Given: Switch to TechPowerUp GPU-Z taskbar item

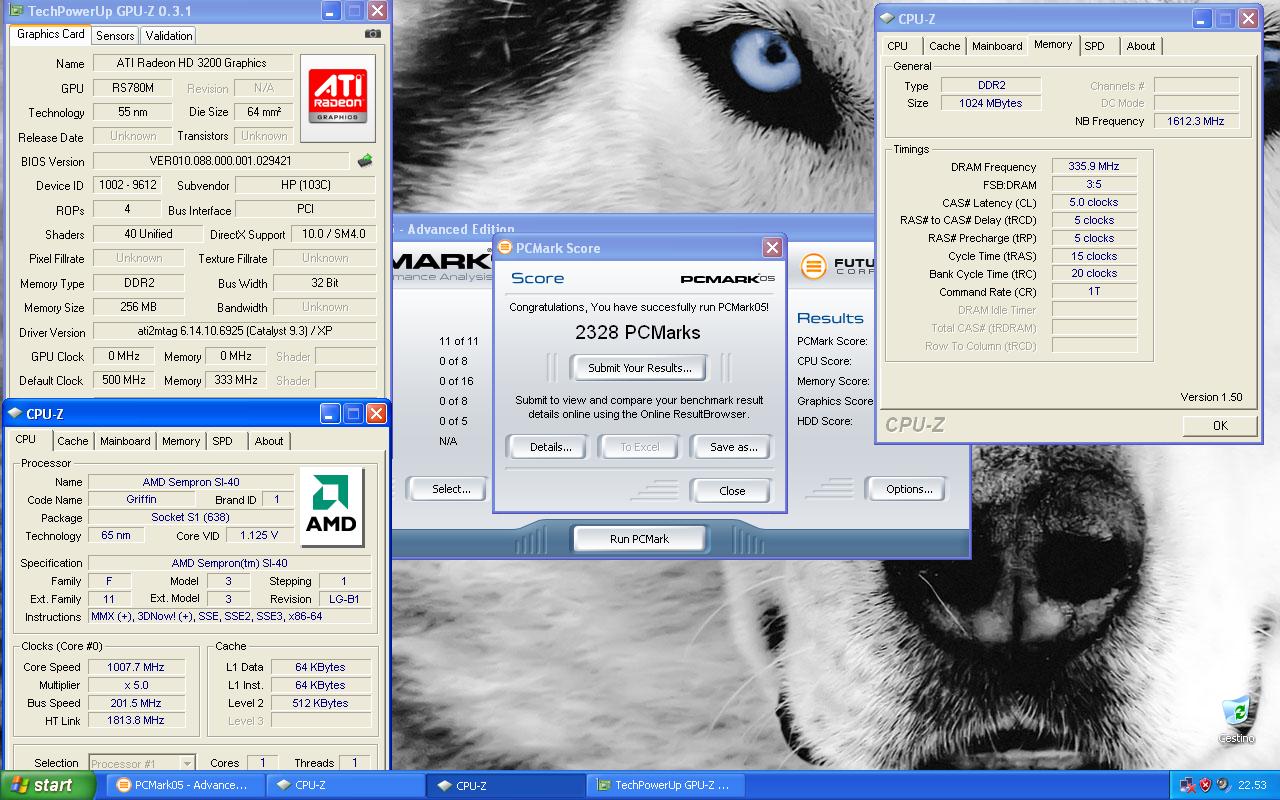Looking at the screenshot, I should [x=666, y=785].
